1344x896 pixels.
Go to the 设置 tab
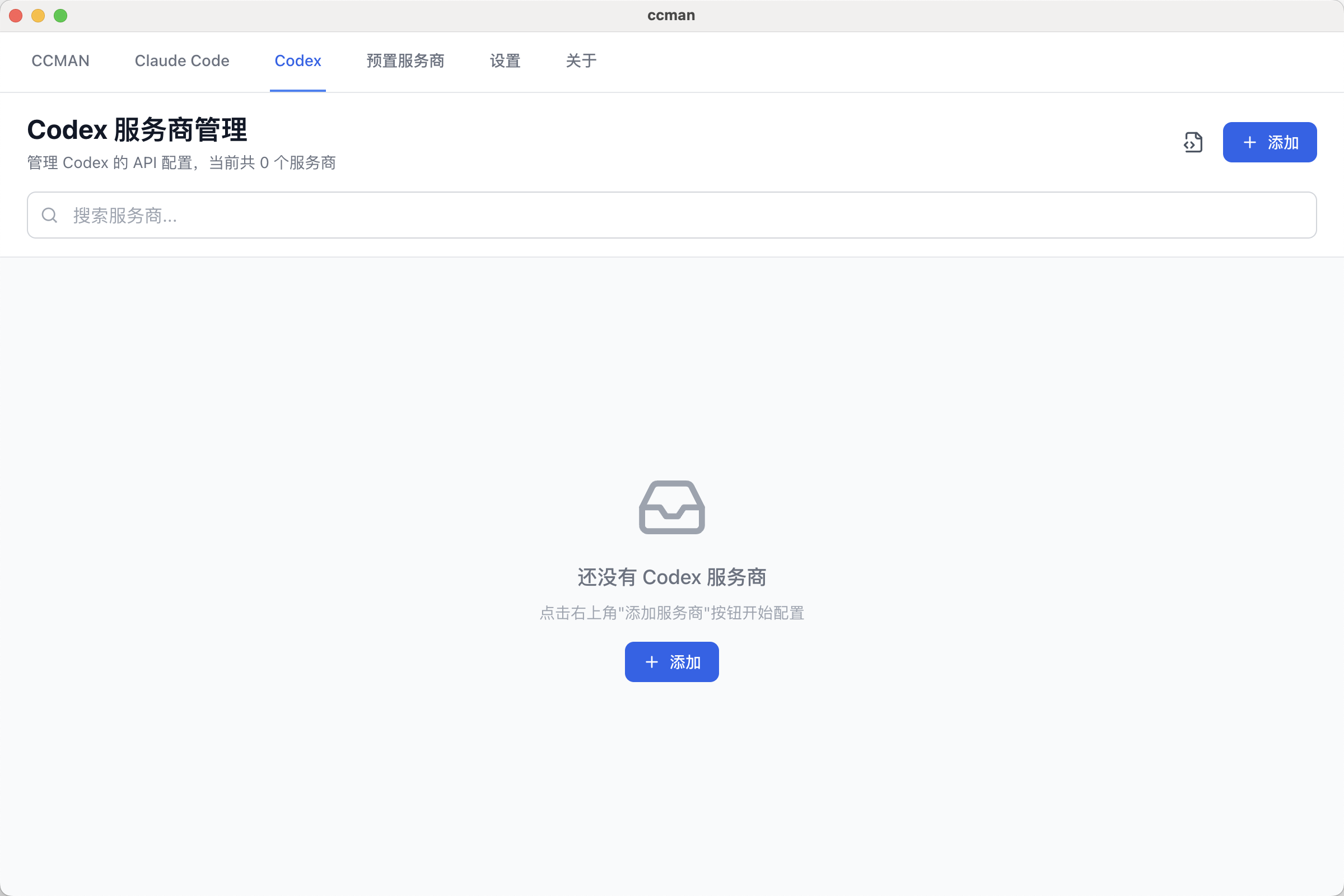click(505, 60)
